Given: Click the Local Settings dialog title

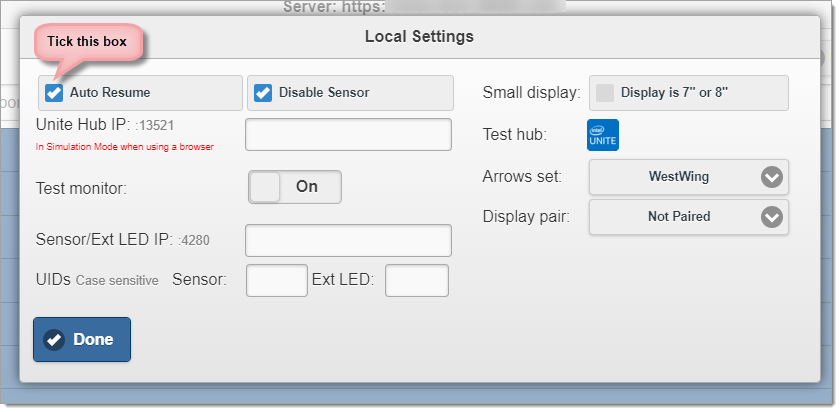Looking at the screenshot, I should (x=419, y=37).
